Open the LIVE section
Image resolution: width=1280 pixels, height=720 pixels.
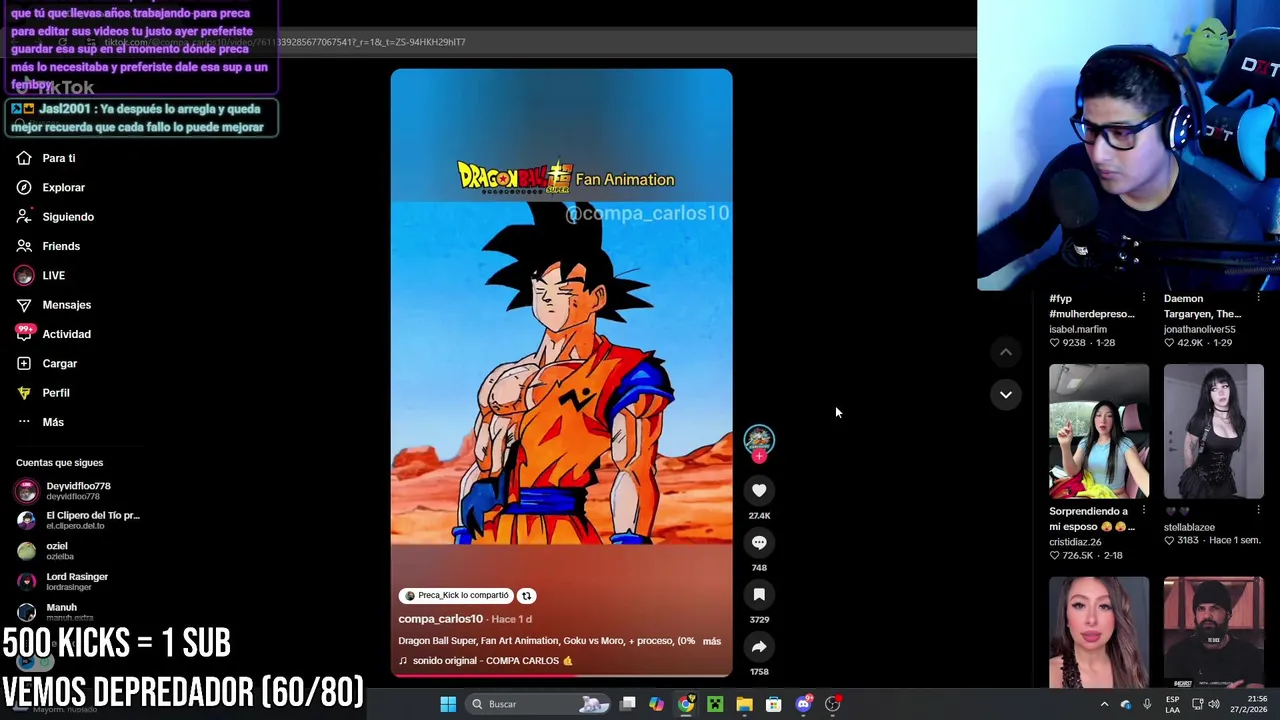pos(41,275)
